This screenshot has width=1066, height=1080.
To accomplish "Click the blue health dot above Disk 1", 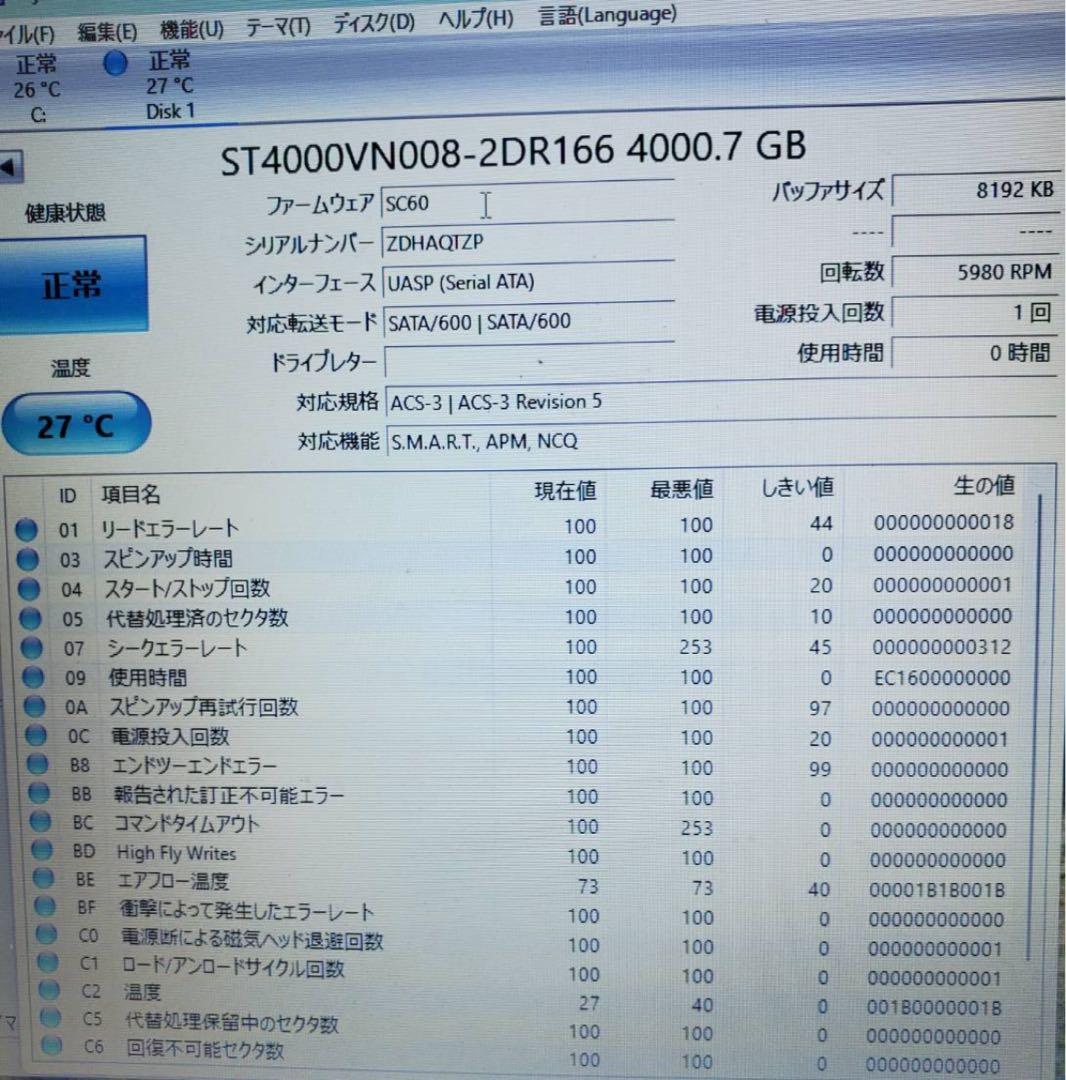I will pos(116,63).
